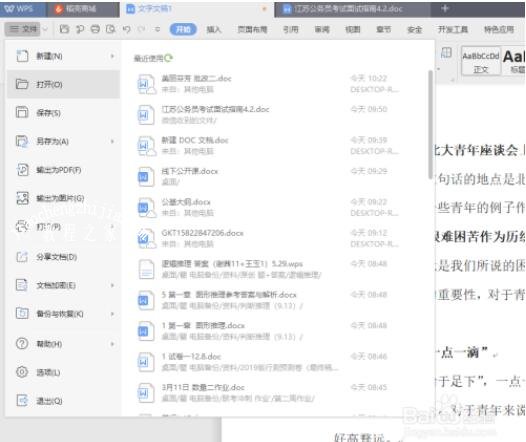This screenshot has height=442, width=526.
Task: Click the 输出为PDF(F) export icon
Action: point(22,170)
